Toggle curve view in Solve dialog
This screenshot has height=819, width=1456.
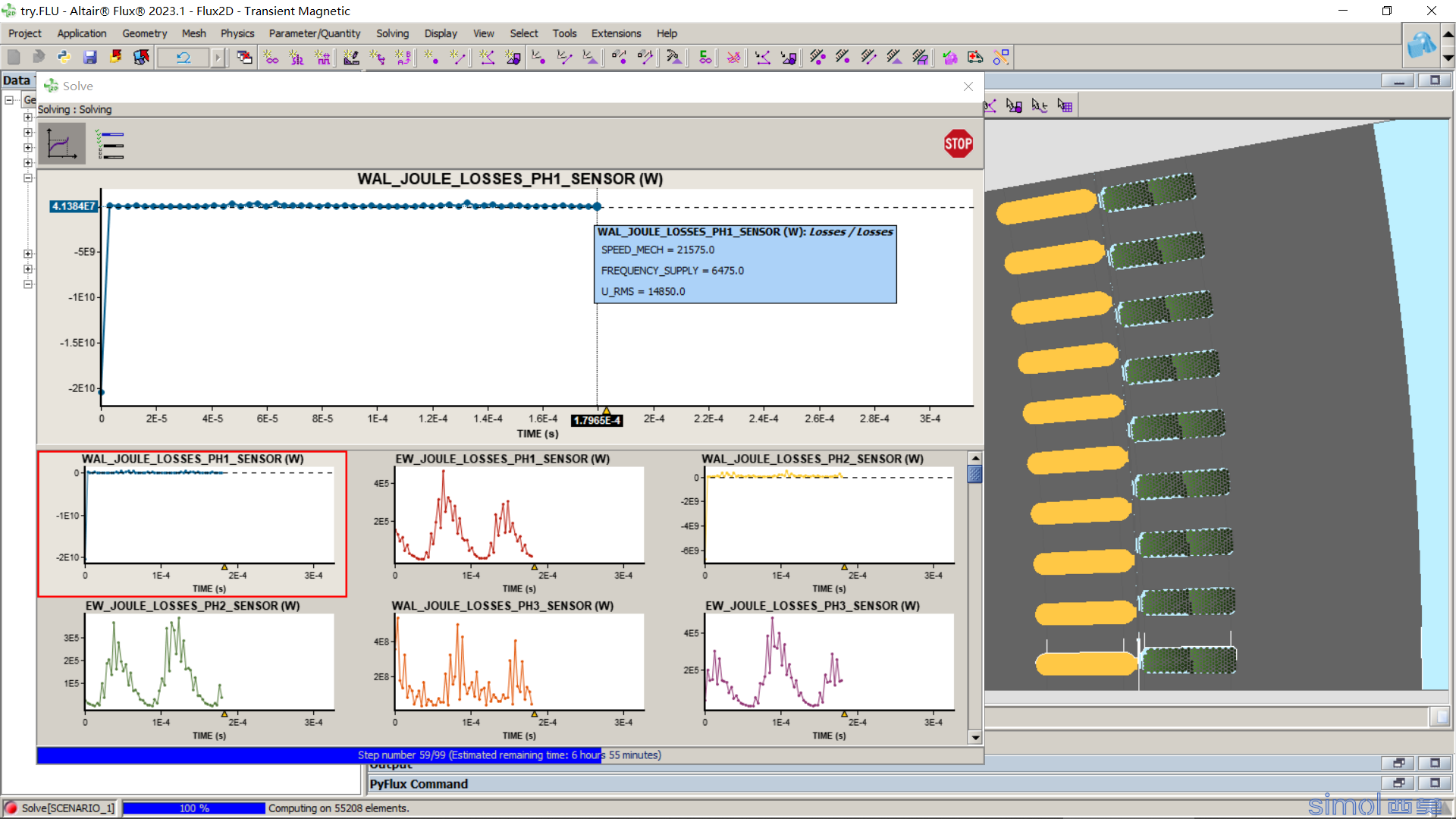click(x=62, y=143)
